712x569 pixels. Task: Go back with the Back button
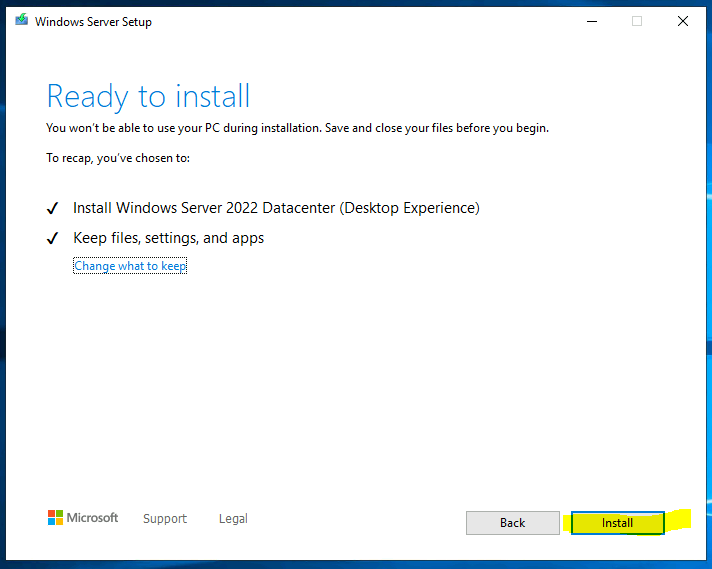(513, 523)
